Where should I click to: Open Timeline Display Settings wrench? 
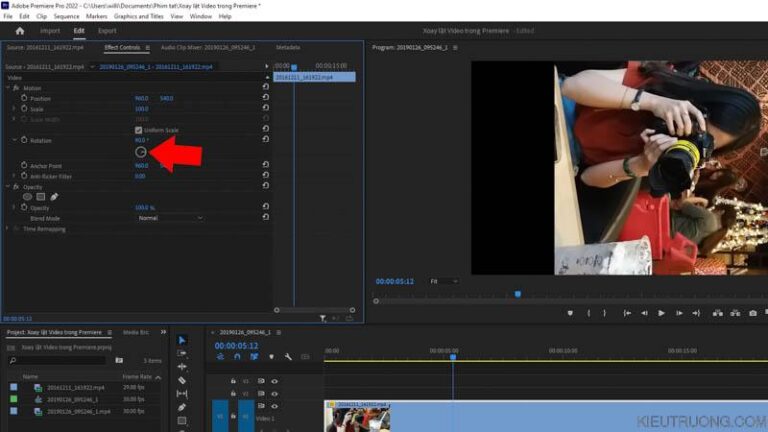(x=288, y=357)
